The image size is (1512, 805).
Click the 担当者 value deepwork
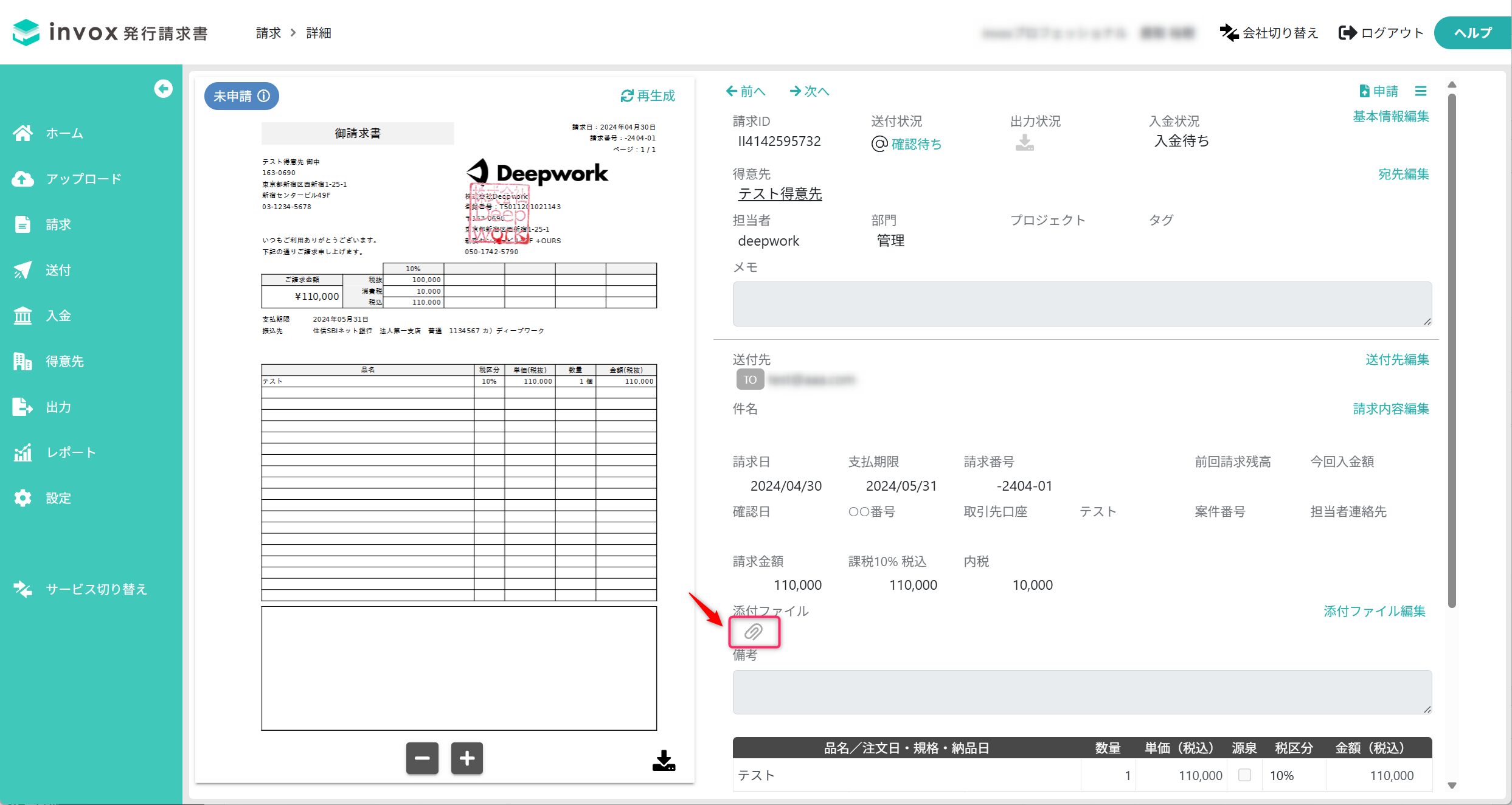click(x=768, y=241)
